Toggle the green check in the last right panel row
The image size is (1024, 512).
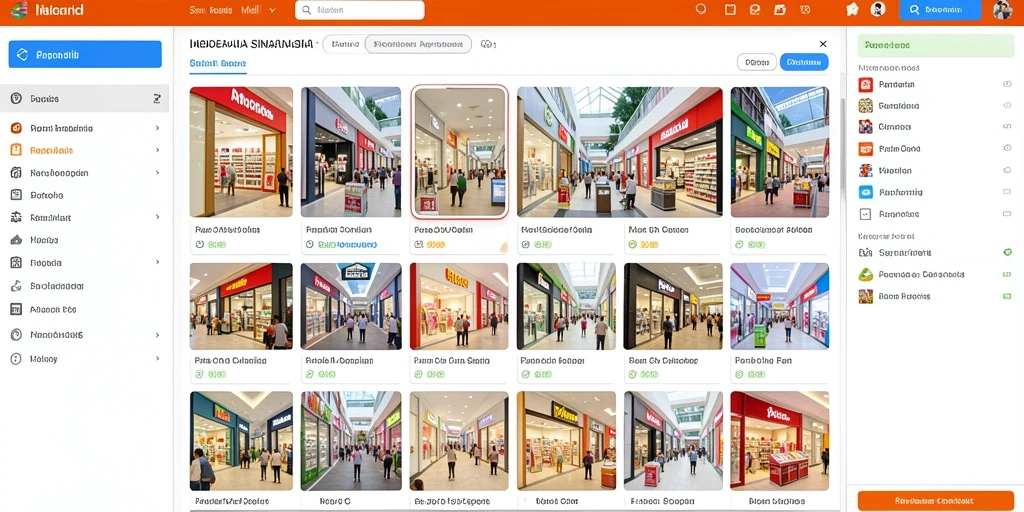[x=1006, y=296]
